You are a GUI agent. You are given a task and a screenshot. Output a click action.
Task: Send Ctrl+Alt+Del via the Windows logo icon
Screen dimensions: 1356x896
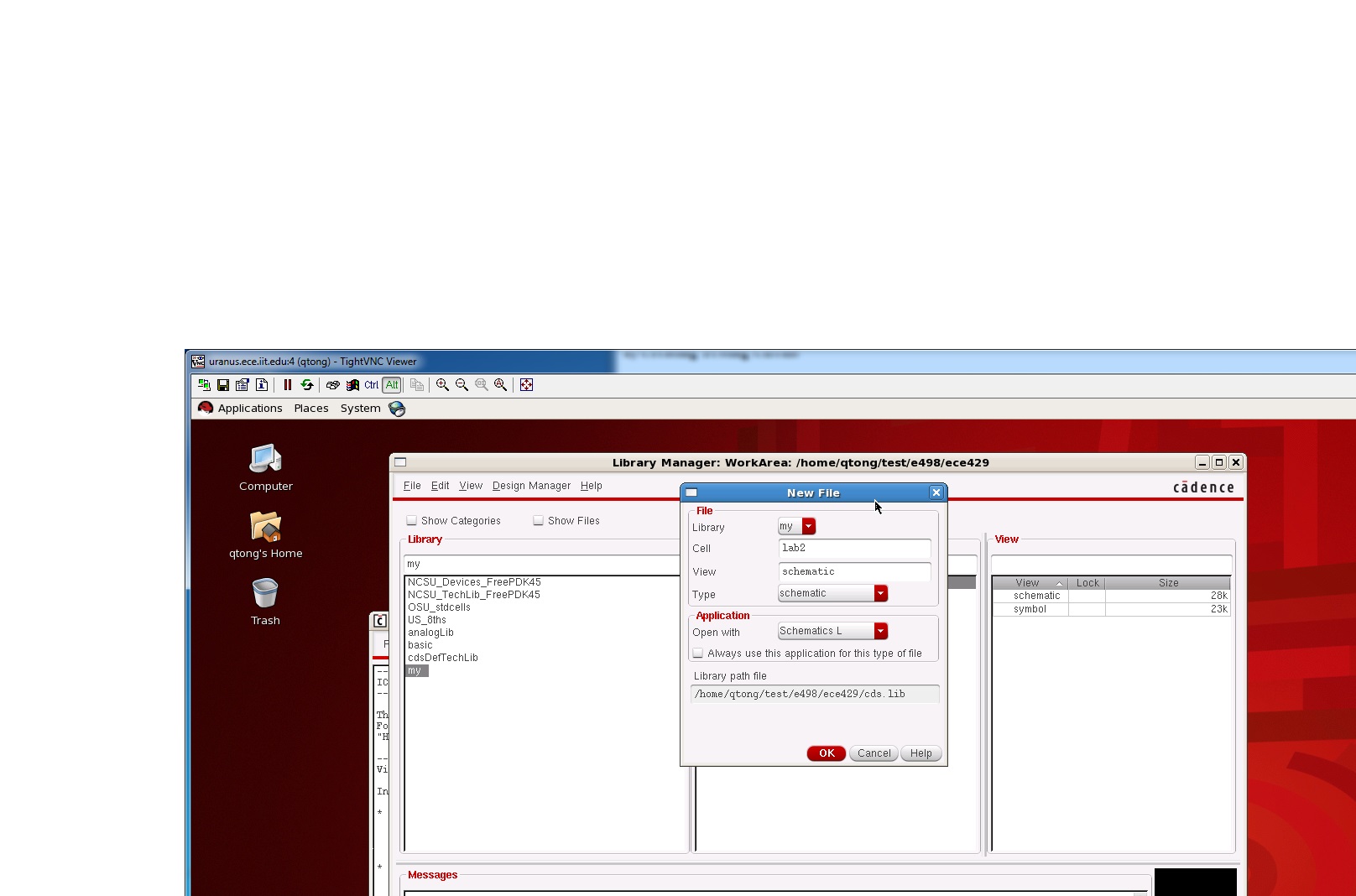point(352,385)
